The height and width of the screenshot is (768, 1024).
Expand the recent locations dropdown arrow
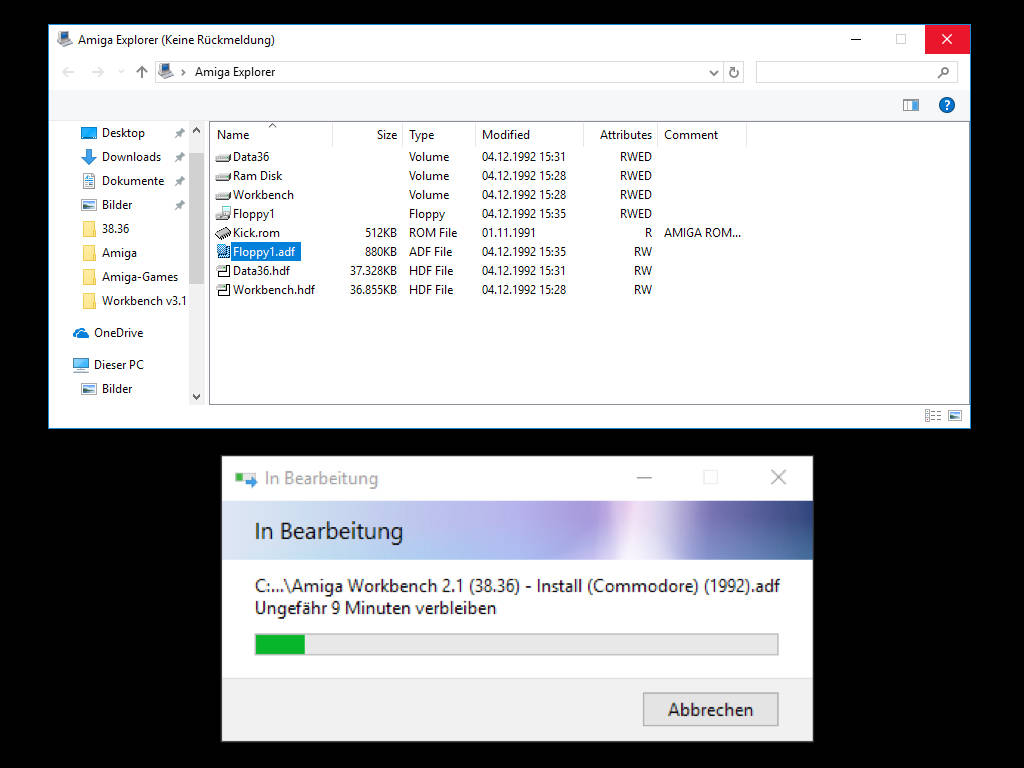tap(121, 72)
